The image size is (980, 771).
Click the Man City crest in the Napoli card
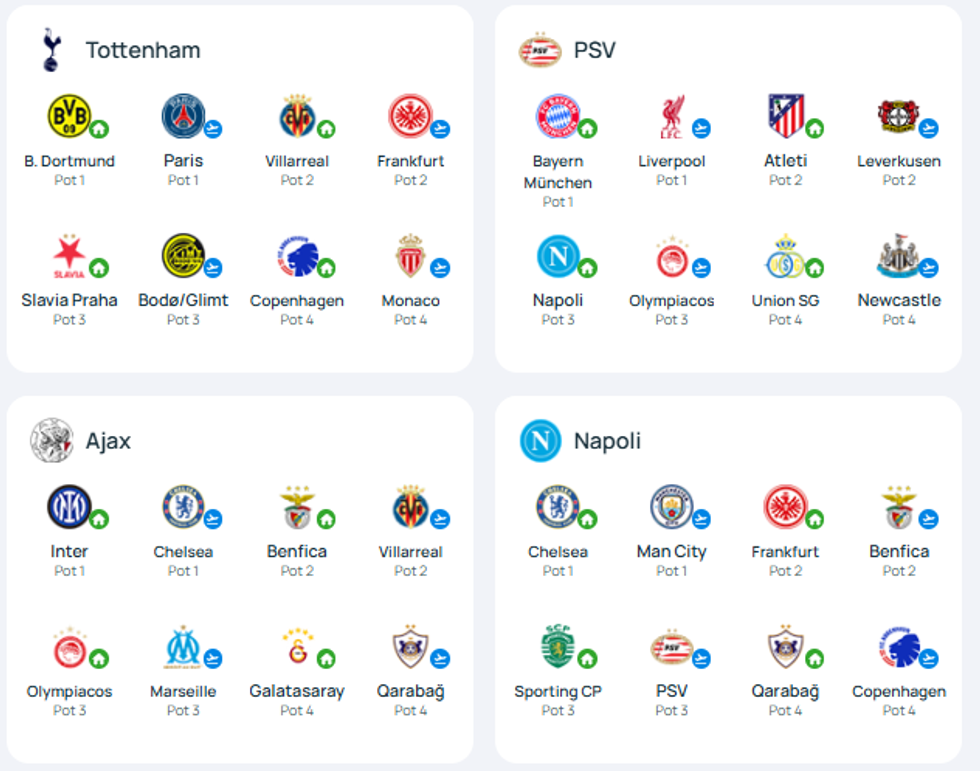(672, 507)
